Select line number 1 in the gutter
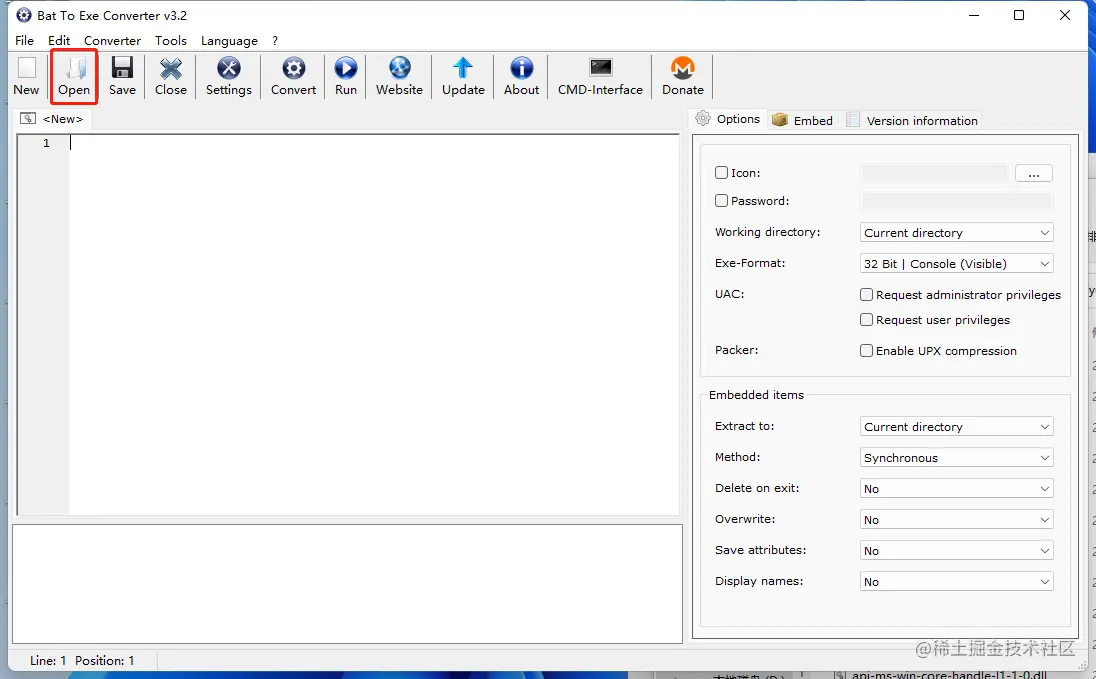The width and height of the screenshot is (1096, 679). 46,143
